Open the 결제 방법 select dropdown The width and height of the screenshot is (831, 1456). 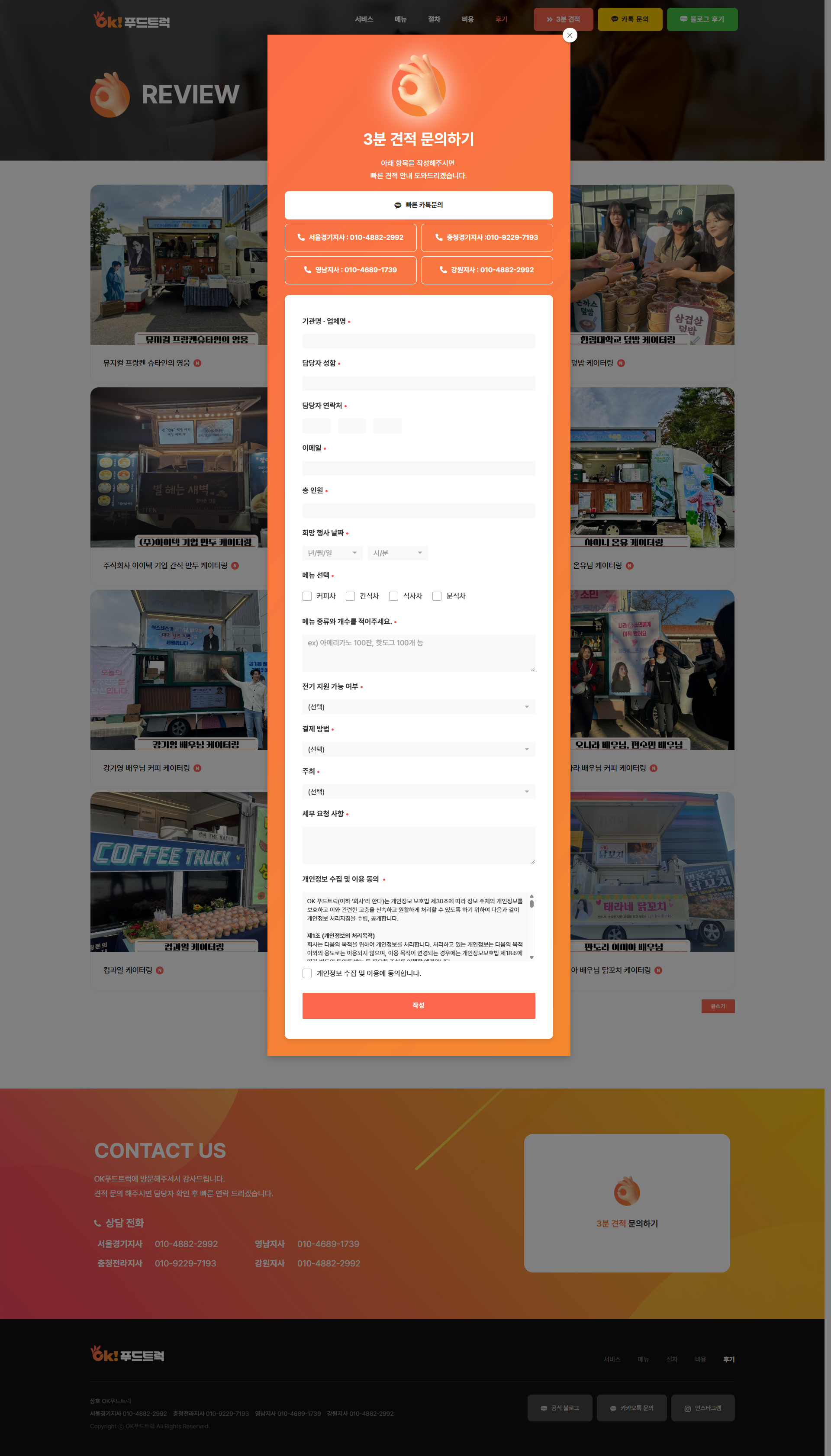[x=419, y=749]
